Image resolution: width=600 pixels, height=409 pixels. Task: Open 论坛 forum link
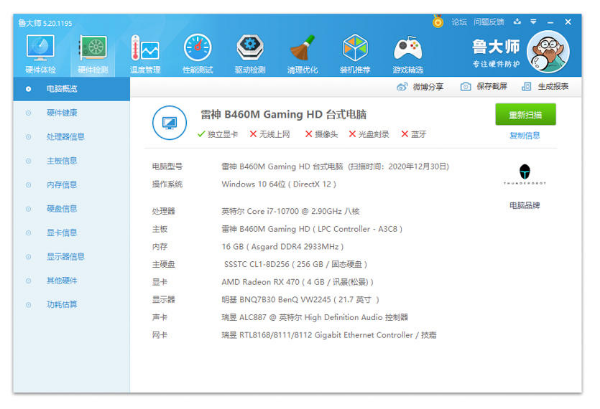[459, 22]
